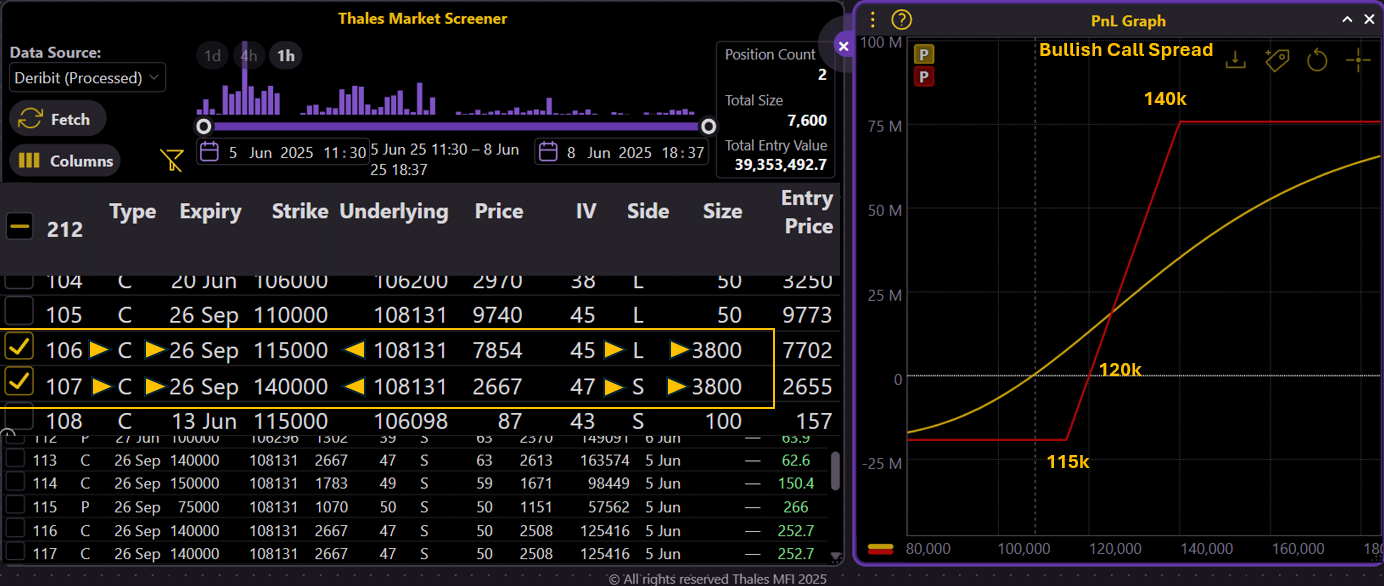Select the 1d timeframe

212,56
